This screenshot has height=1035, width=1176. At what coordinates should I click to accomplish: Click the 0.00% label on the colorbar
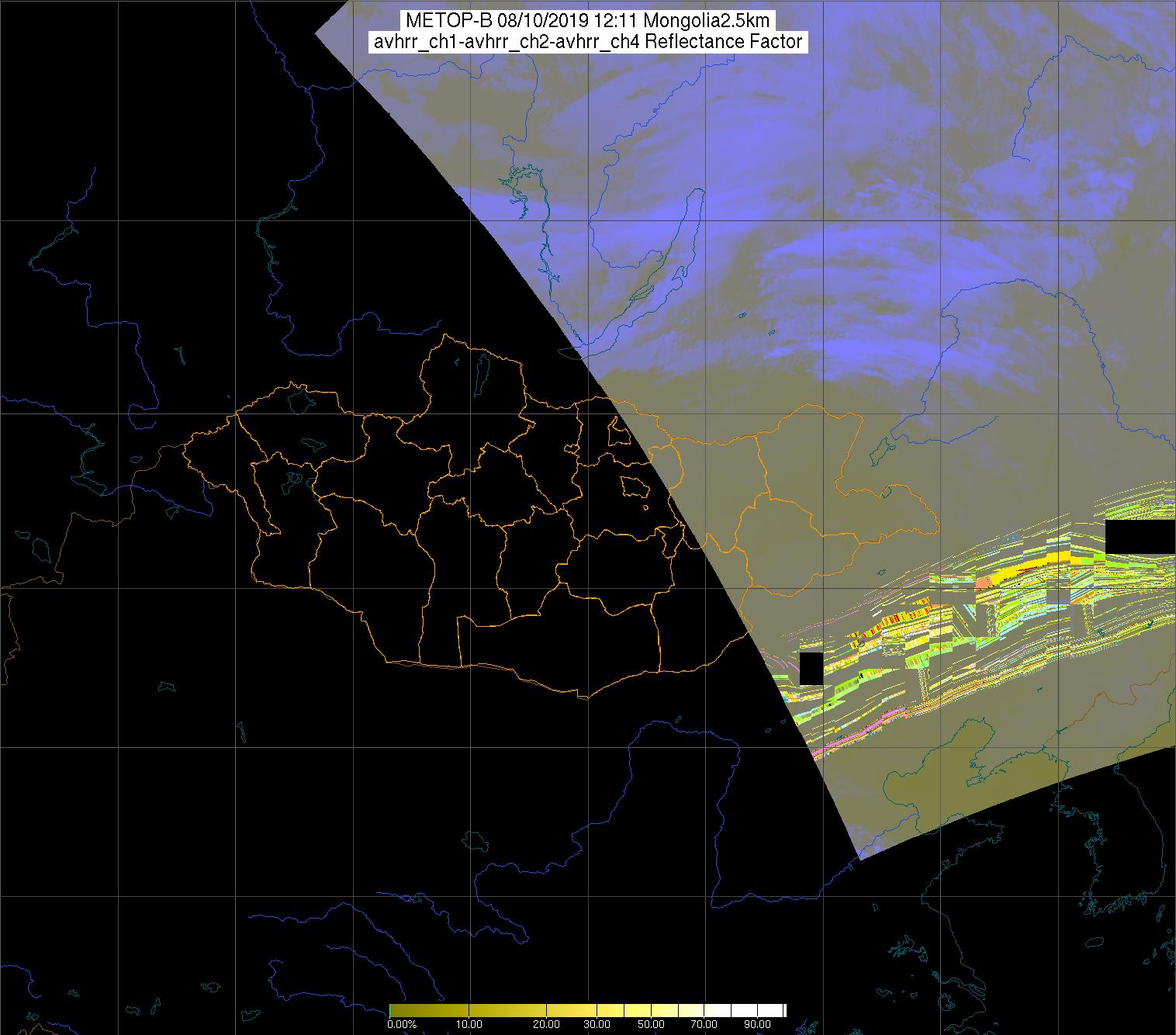click(402, 1024)
